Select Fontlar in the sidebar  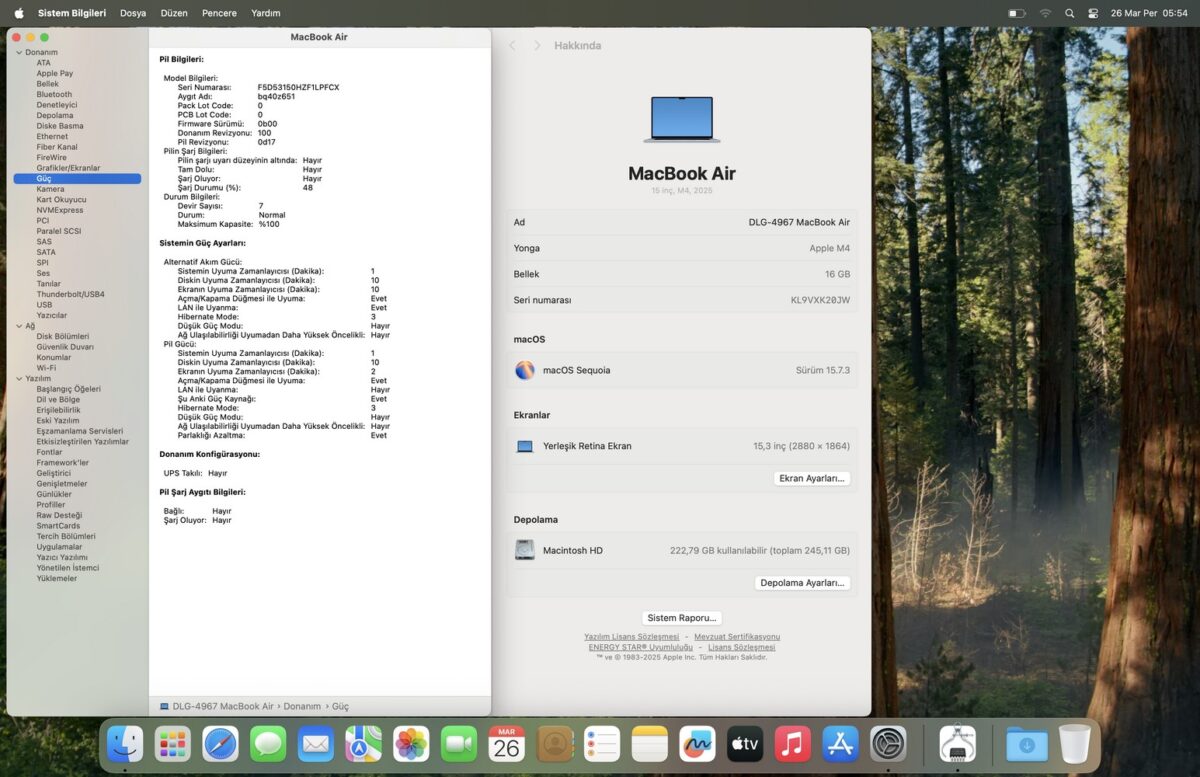[49, 452]
